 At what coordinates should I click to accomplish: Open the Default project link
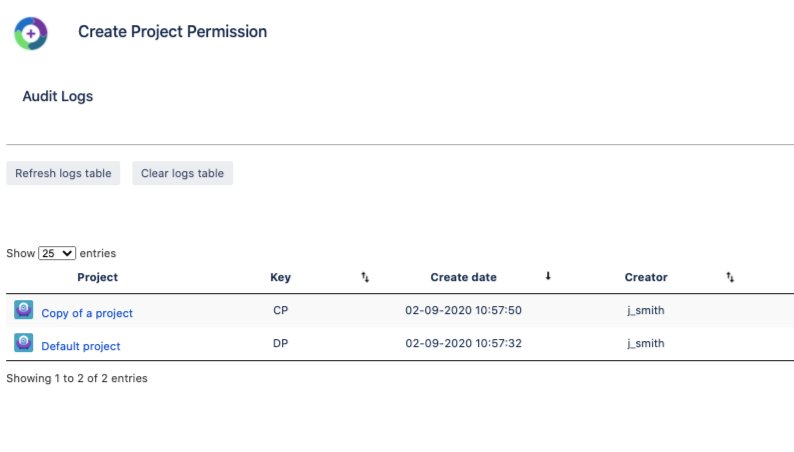click(x=81, y=346)
